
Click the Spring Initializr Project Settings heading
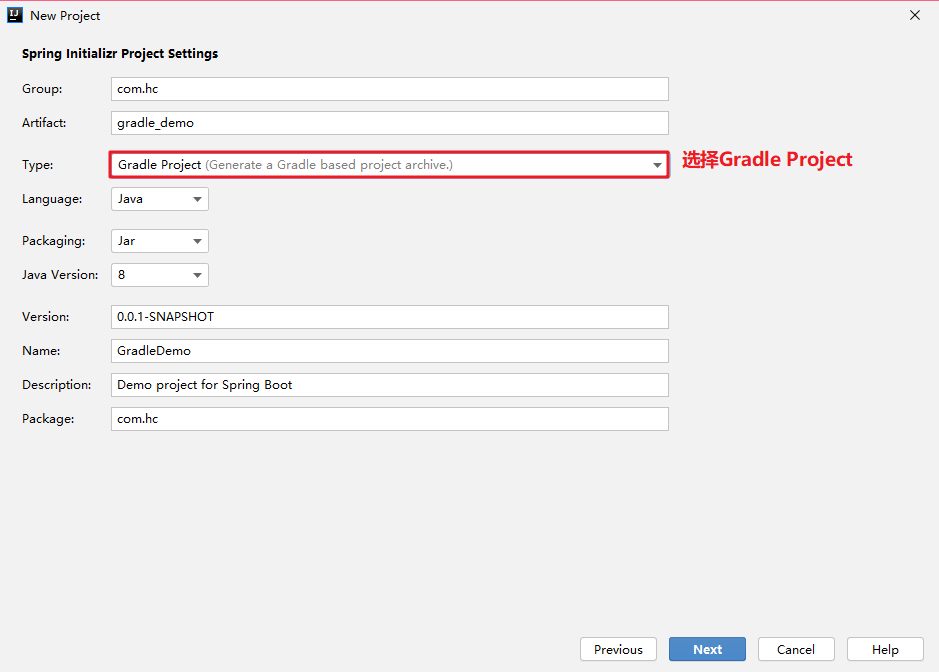[x=120, y=54]
